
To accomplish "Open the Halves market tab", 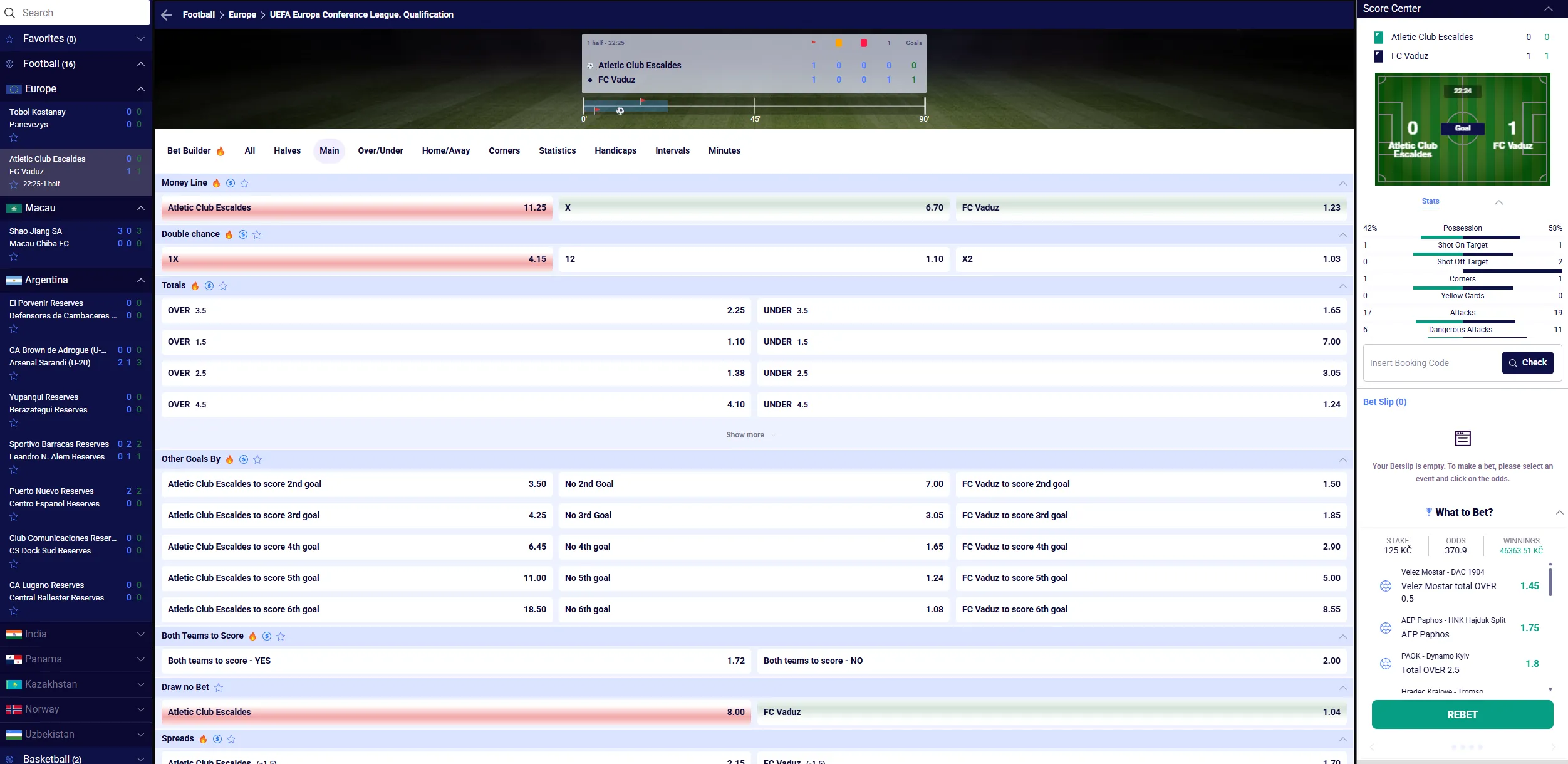I will (x=287, y=150).
